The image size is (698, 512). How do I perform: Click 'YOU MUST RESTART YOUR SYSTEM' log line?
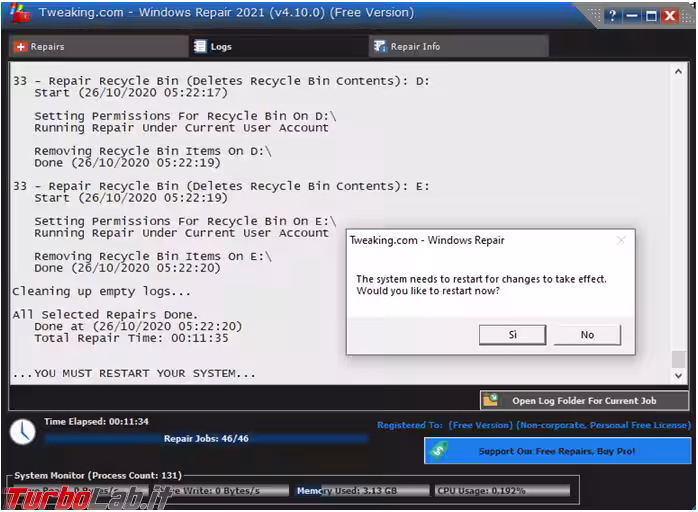pos(134,374)
